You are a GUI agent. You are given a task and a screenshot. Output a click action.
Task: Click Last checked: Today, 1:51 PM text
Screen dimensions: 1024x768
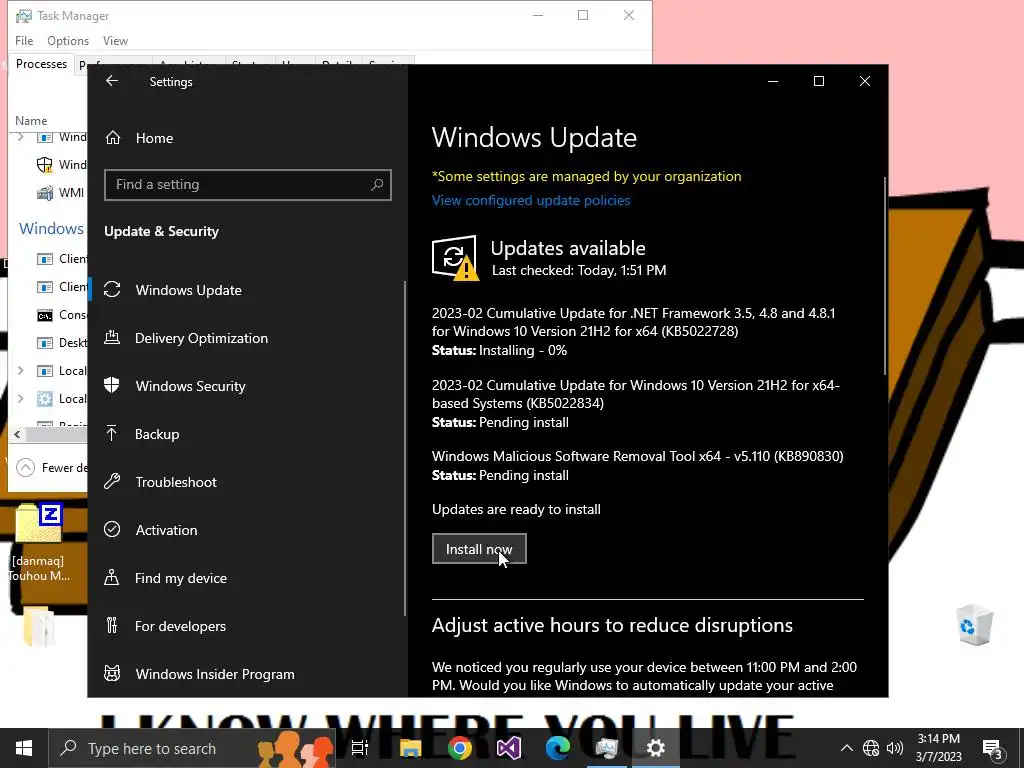(x=579, y=270)
